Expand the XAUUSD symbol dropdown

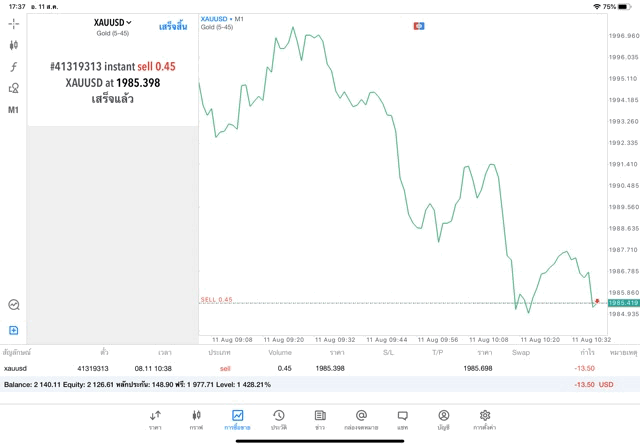112,22
